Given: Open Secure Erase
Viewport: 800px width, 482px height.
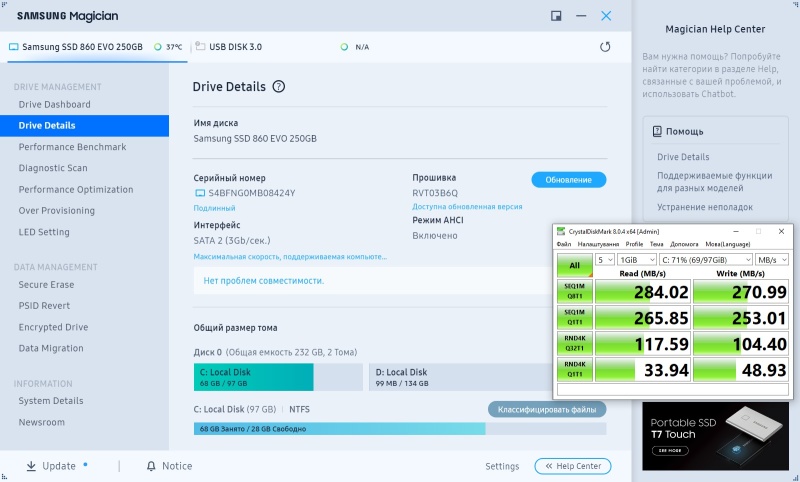Looking at the screenshot, I should click(46, 285).
